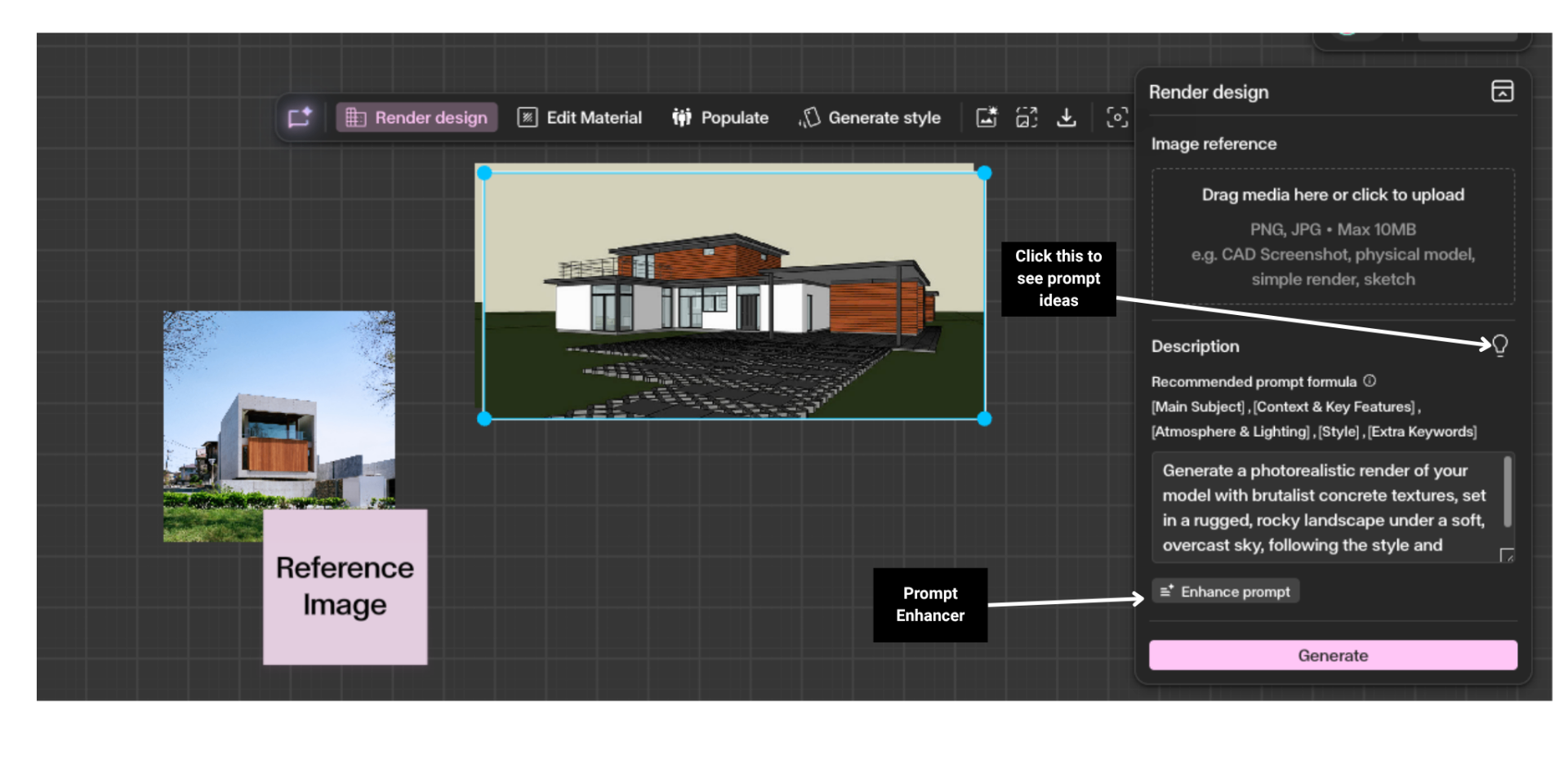Click inside the Description prompt text box
Image resolution: width=1568 pixels, height=764 pixels.
coord(1323,507)
